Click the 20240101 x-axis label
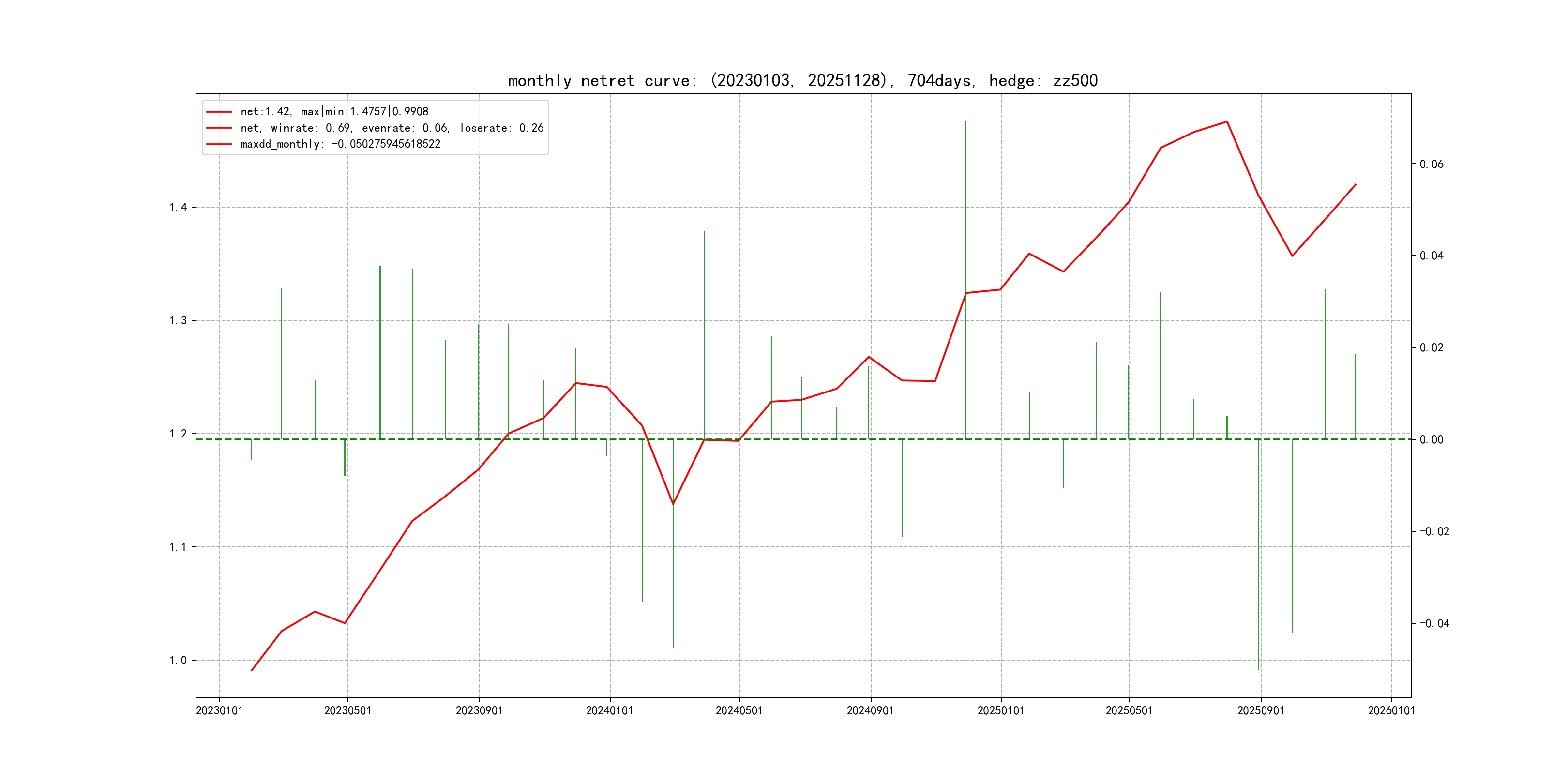Screen dimensions: 1568x784 coord(609,711)
